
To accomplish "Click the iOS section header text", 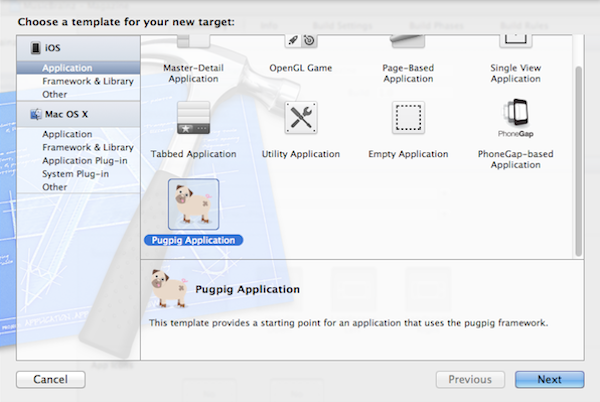I will coord(52,48).
